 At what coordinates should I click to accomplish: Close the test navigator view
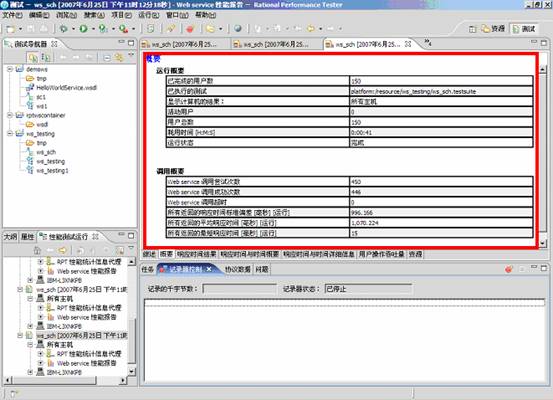[54, 44]
